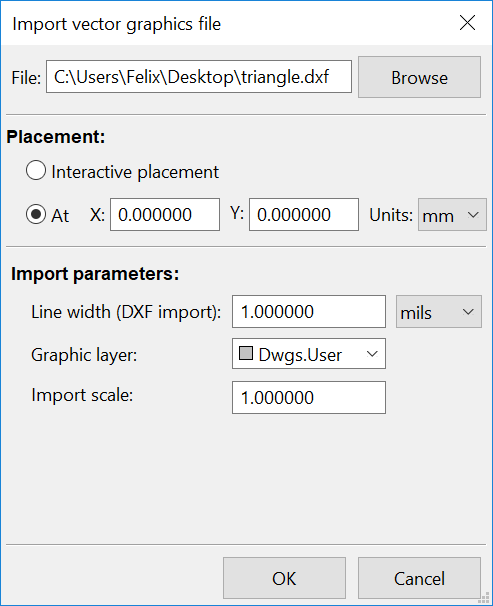Click into the X coordinate field

165,214
